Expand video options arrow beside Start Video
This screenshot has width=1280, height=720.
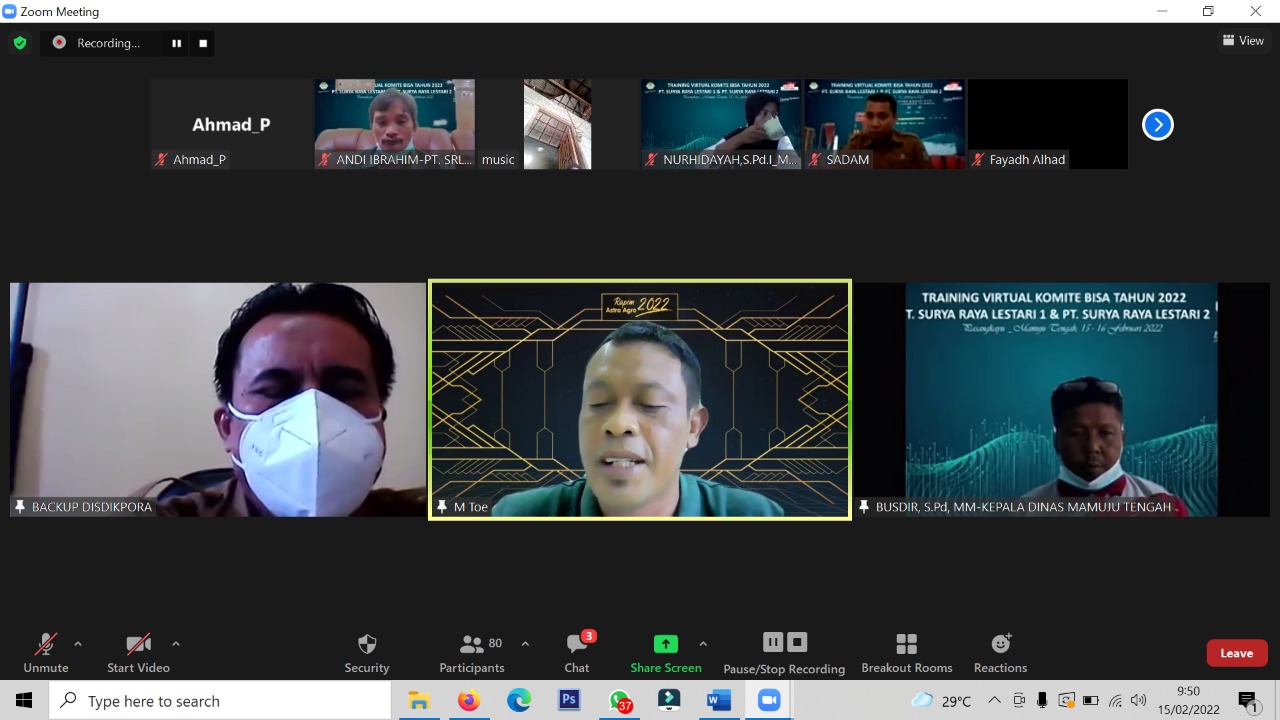click(x=176, y=644)
